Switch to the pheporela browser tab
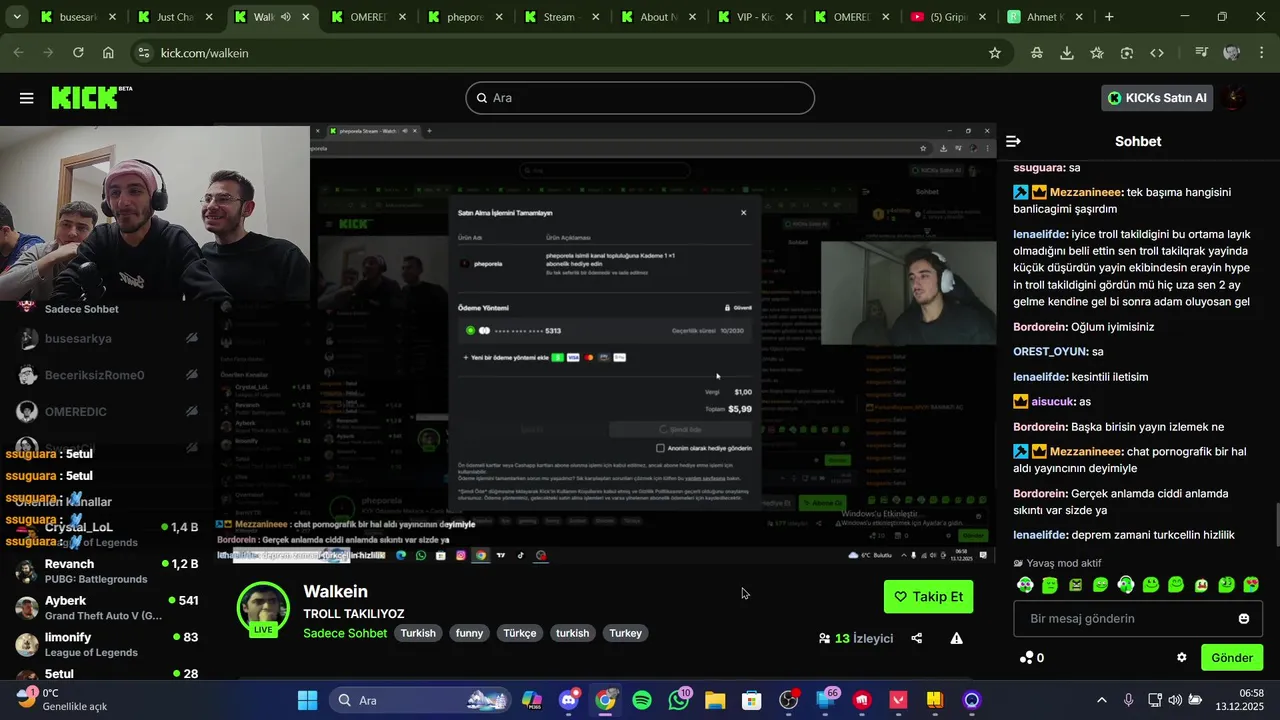Viewport: 1280px width, 720px height. click(464, 17)
